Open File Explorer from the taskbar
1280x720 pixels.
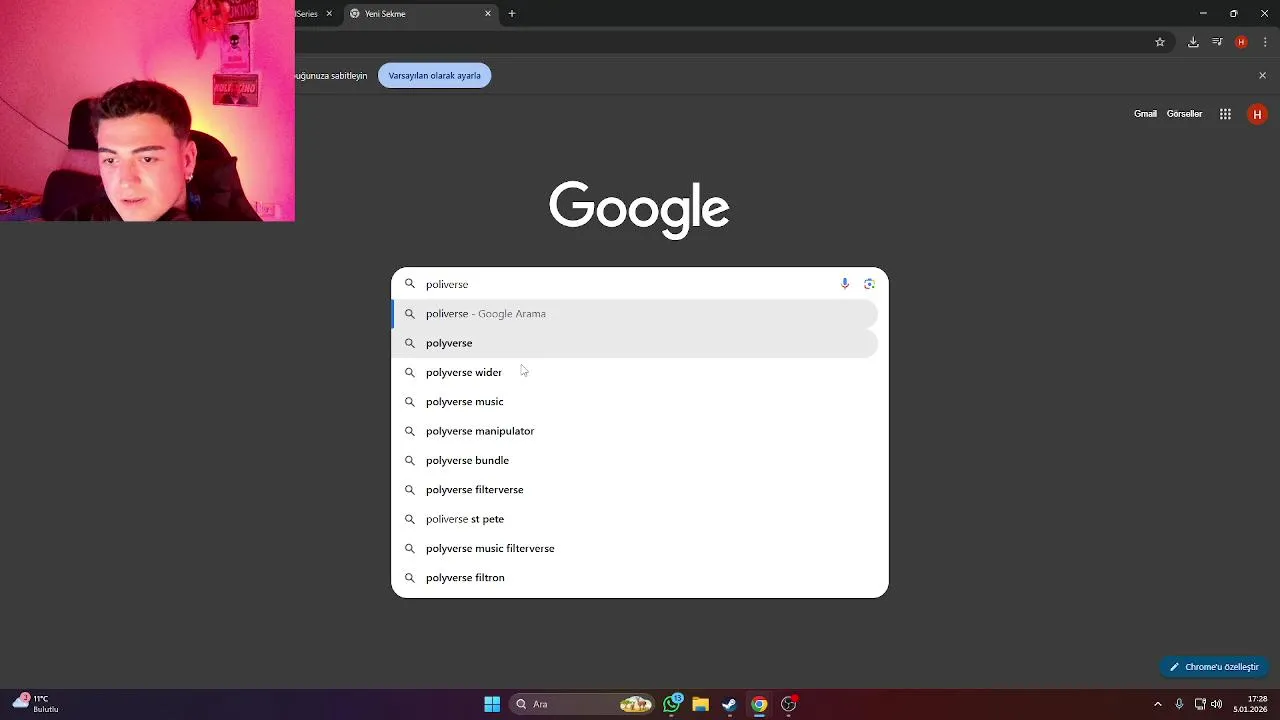[x=701, y=704]
